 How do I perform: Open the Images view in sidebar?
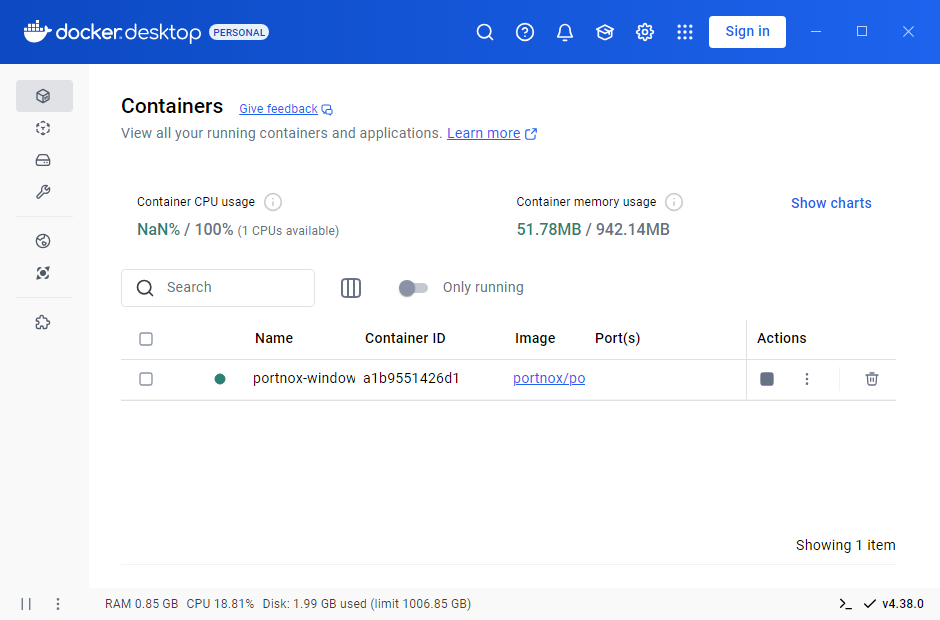[x=43, y=128]
